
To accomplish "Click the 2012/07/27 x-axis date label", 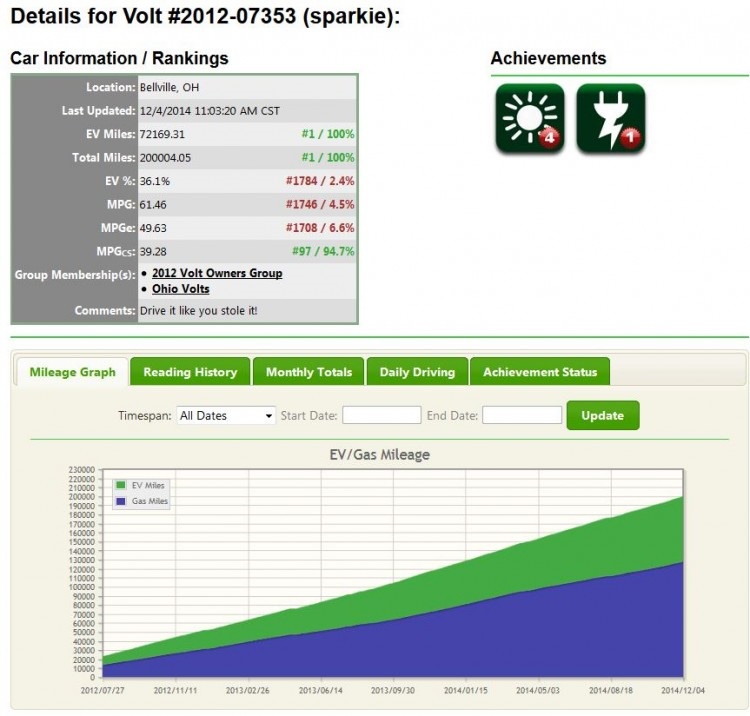I will (x=102, y=691).
